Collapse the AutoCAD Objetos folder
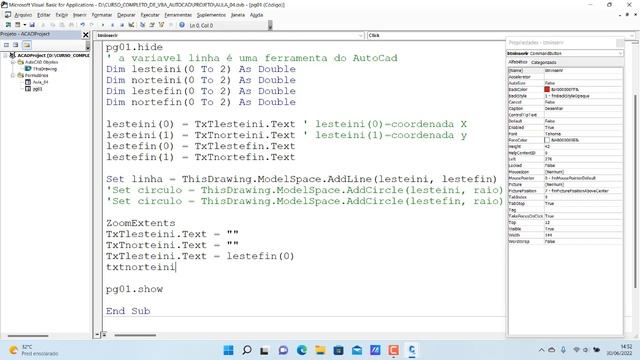This screenshot has height=360, width=640. [x=13, y=62]
